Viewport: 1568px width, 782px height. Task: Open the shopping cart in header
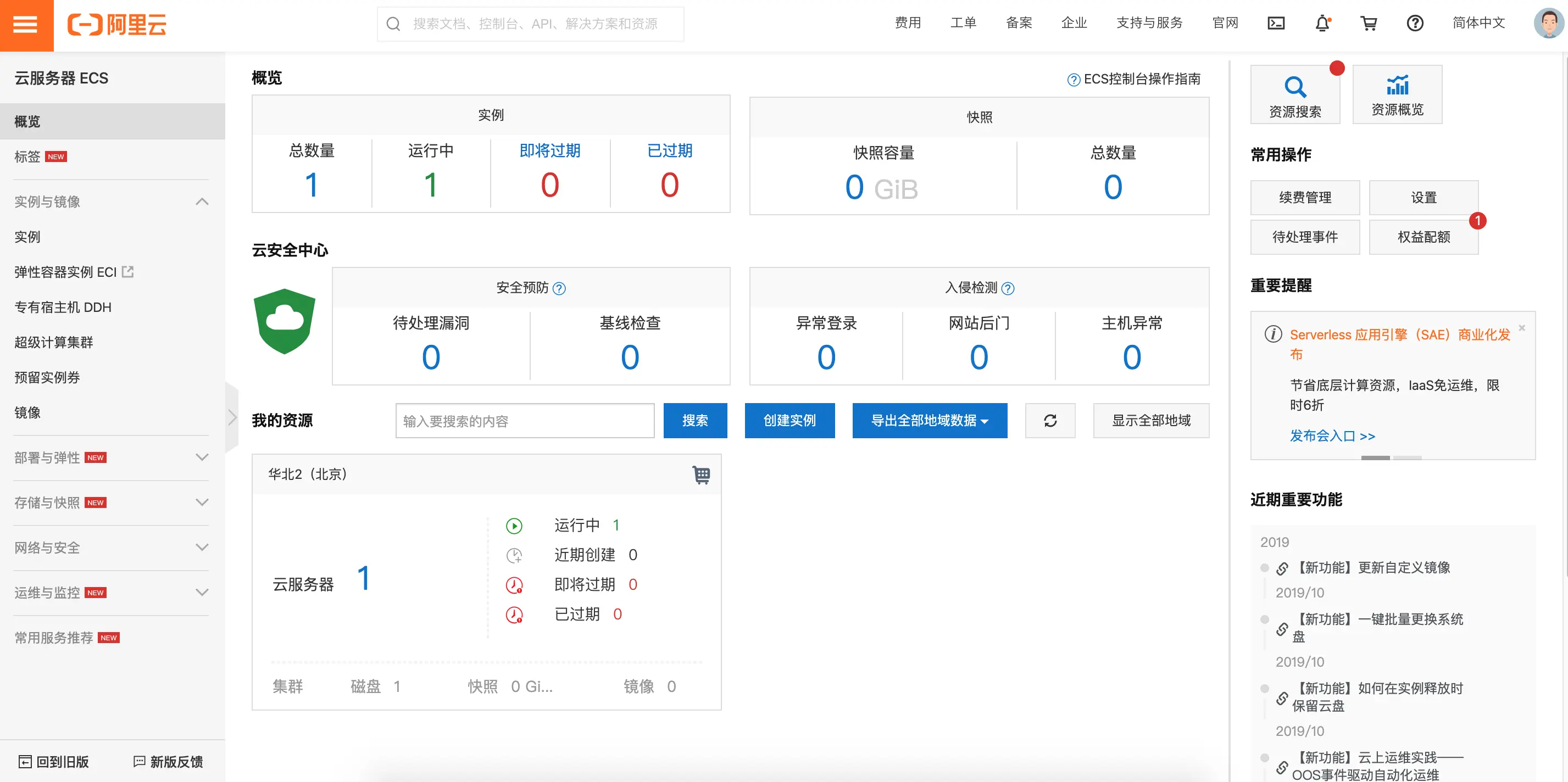click(1369, 23)
